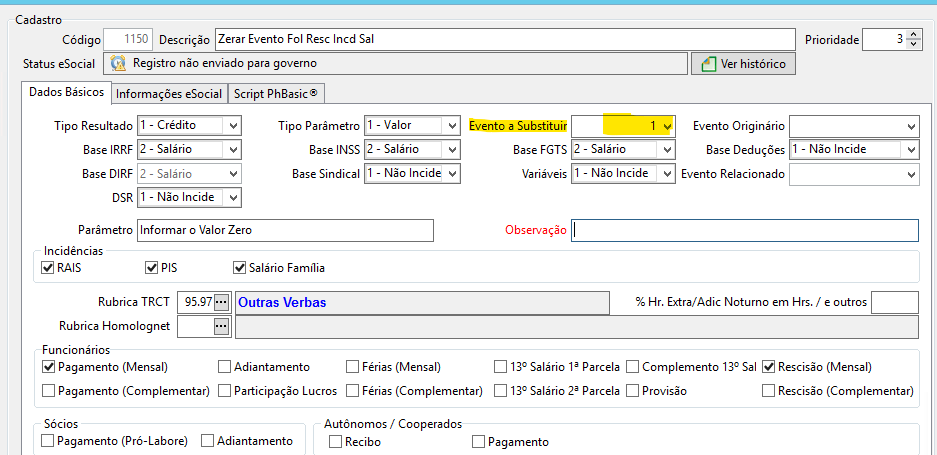Uncheck the Rescisão (Mensal) checkbox
Viewport: 937px width, 455px height.
(769, 367)
